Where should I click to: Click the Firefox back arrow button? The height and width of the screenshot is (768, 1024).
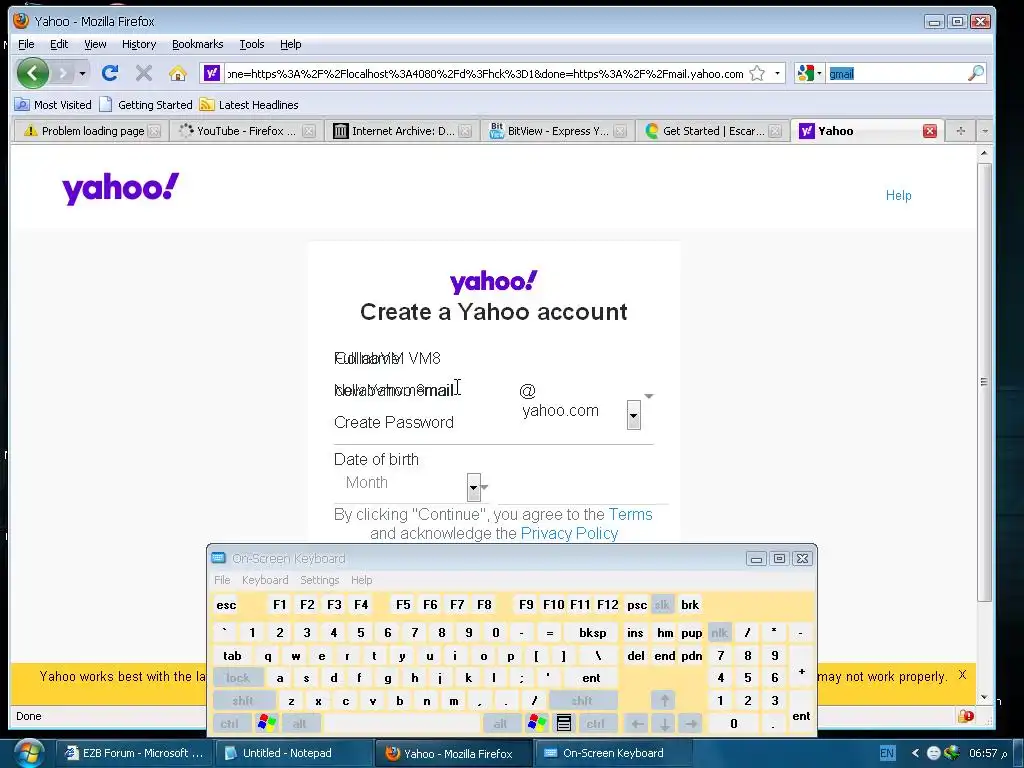[x=33, y=72]
